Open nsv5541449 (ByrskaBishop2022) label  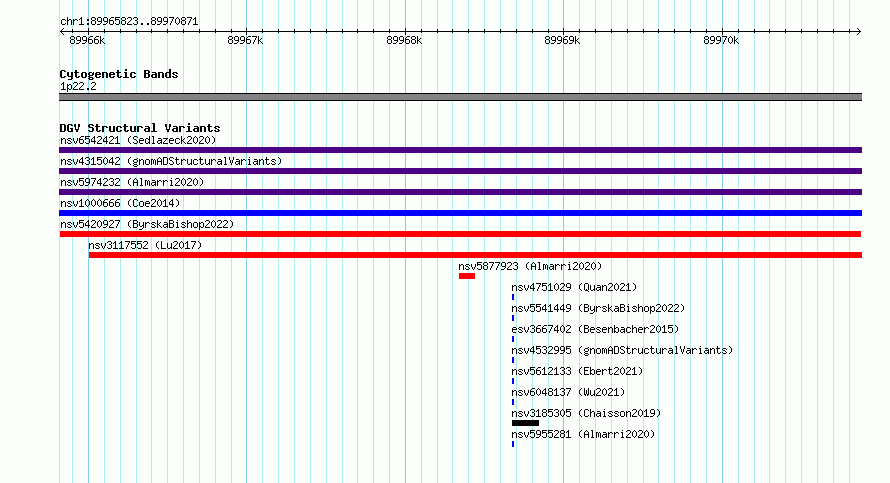(x=598, y=308)
